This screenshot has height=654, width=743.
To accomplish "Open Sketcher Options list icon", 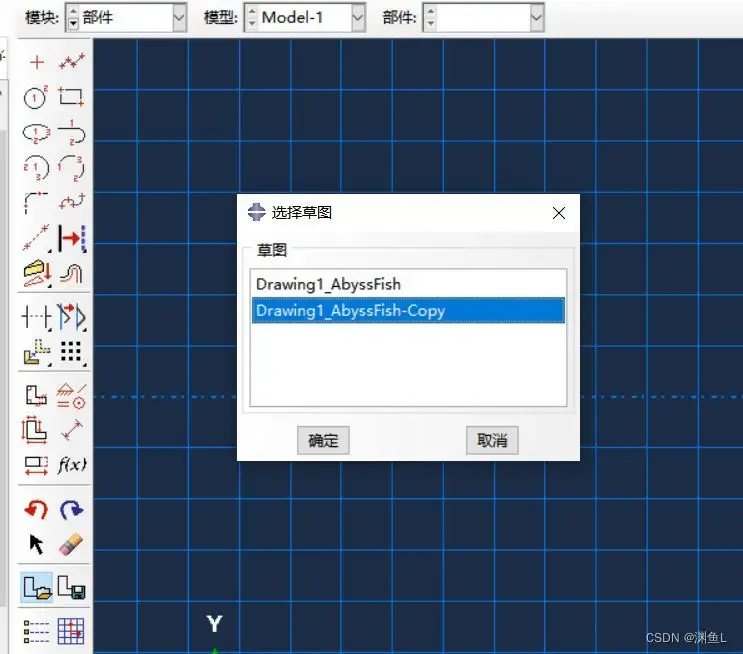I will pos(36,632).
